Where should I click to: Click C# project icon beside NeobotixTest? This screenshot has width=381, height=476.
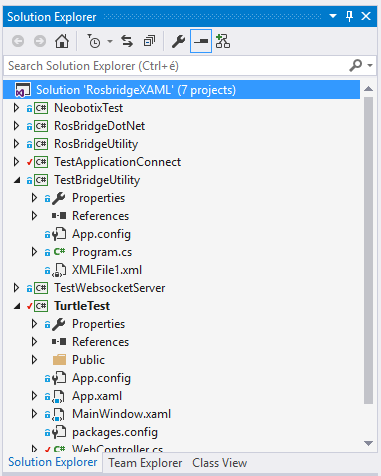click(41, 108)
